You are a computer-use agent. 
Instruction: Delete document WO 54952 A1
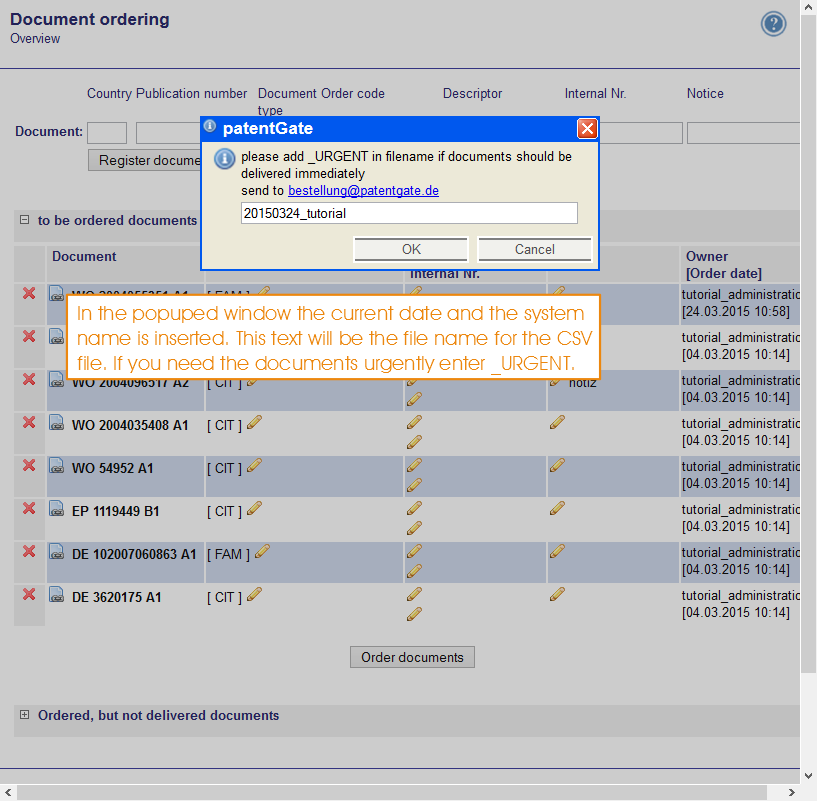tap(29, 465)
